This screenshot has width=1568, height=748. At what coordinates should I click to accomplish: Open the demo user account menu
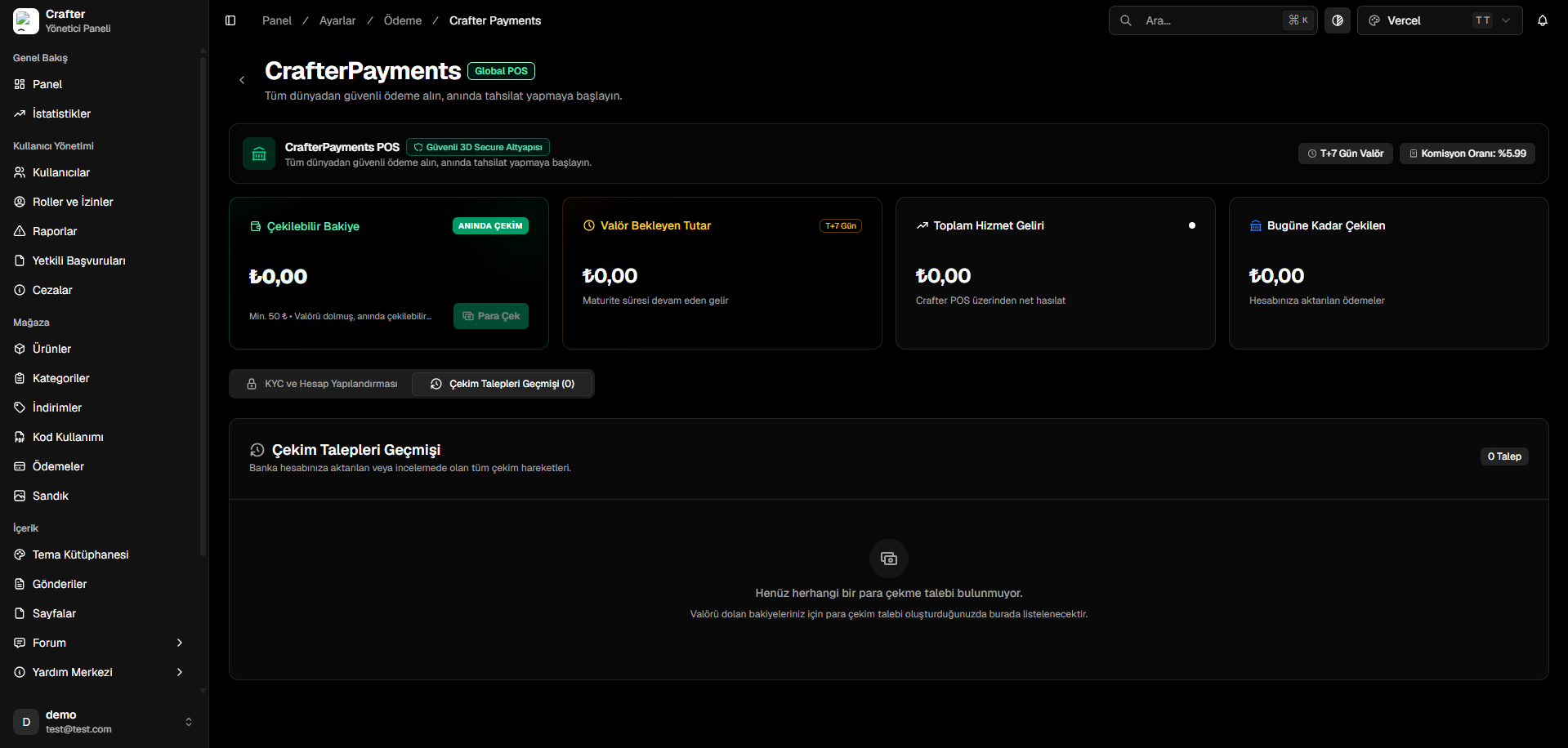pos(103,722)
